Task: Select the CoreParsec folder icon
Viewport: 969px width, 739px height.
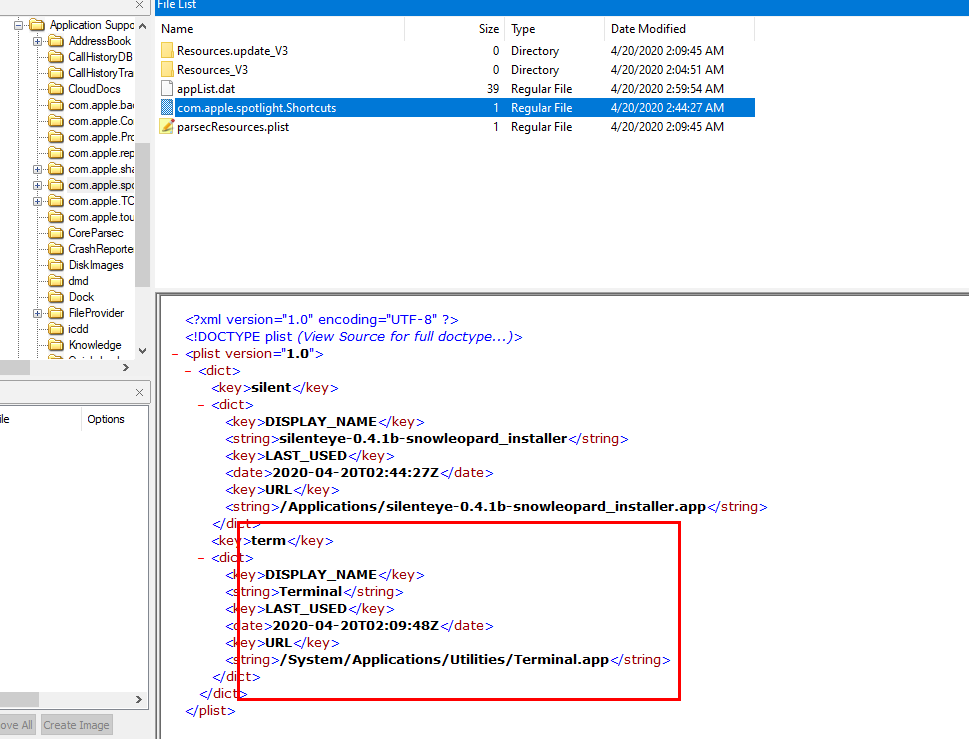Action: 57,233
